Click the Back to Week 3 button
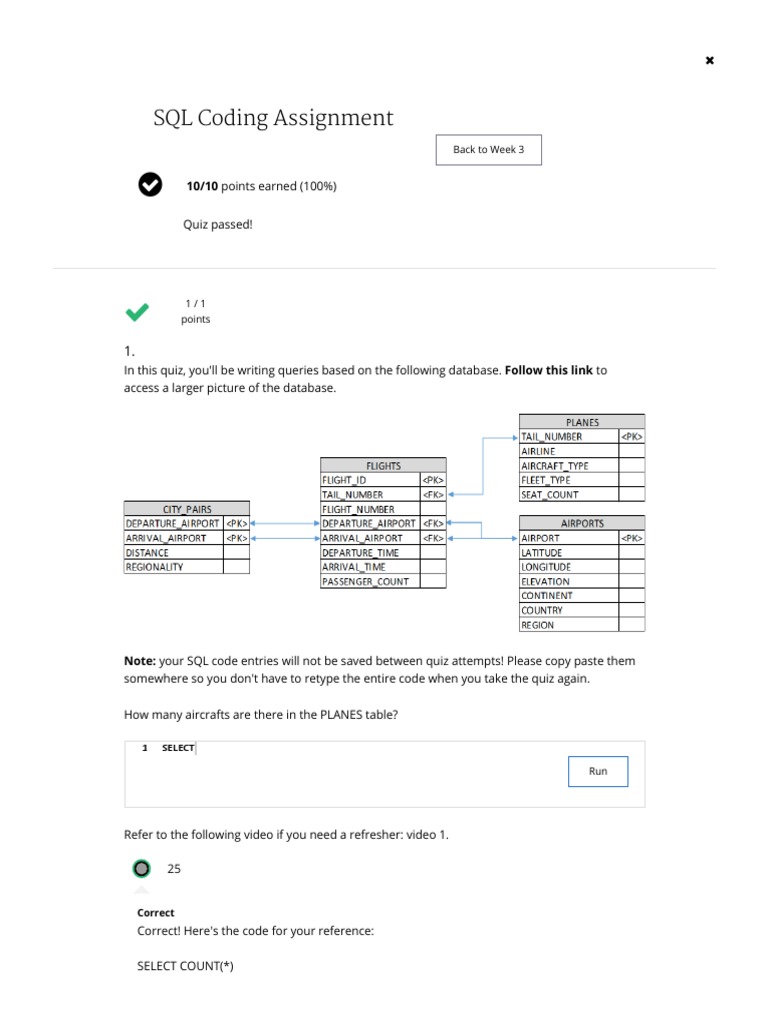This screenshot has height=1024, width=768. pos(489,150)
